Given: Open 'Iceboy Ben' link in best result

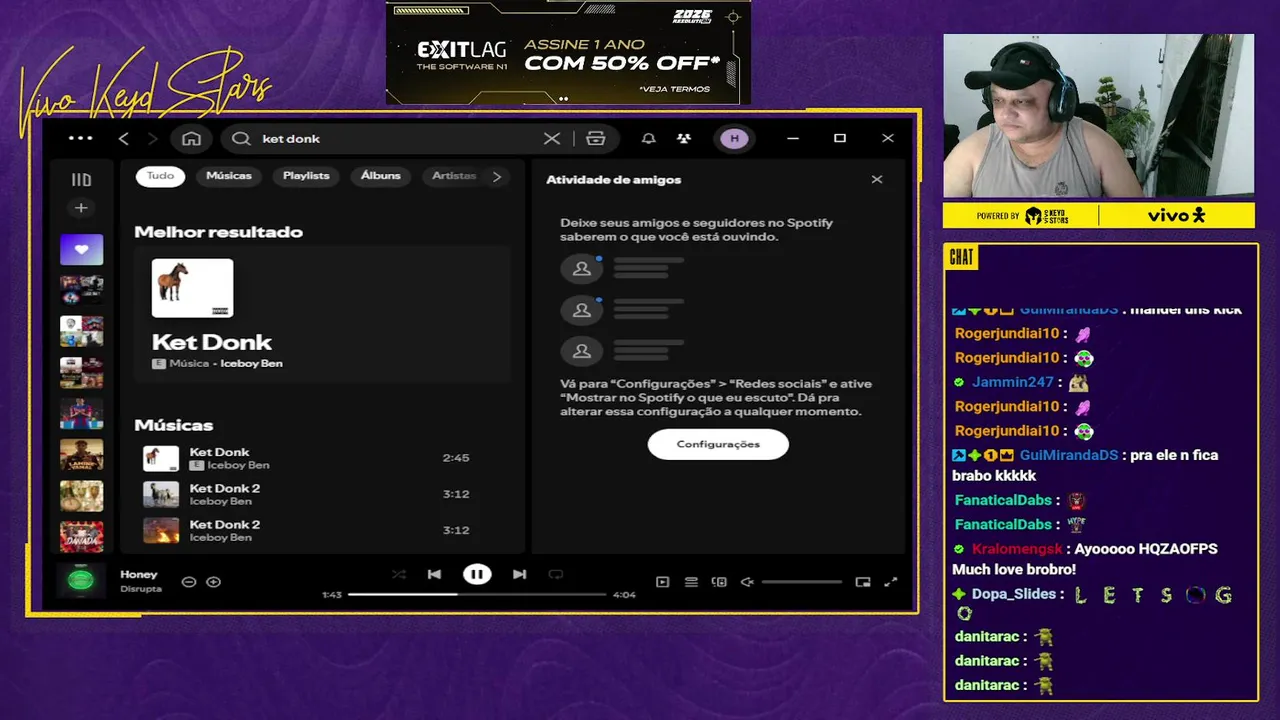Looking at the screenshot, I should [251, 363].
